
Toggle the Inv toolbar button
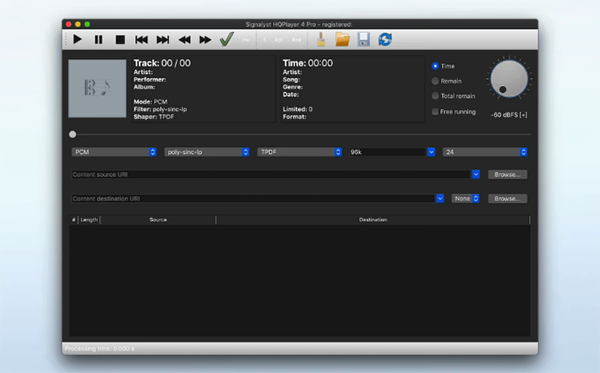246,39
